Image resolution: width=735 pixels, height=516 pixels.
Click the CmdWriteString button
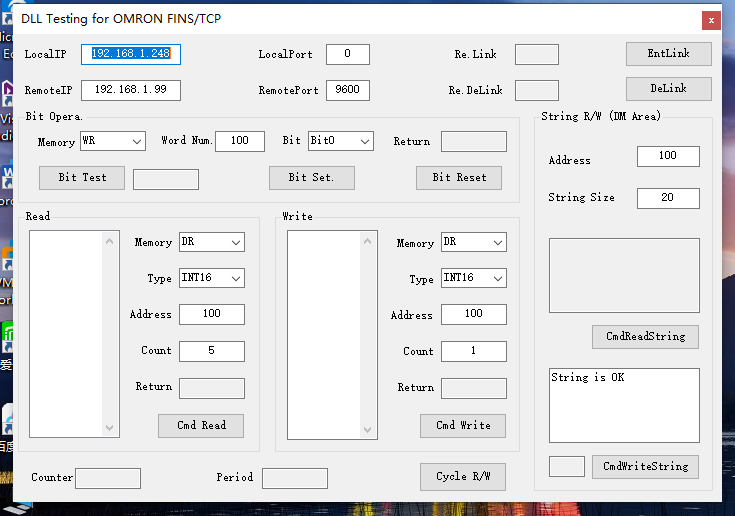coord(645,467)
